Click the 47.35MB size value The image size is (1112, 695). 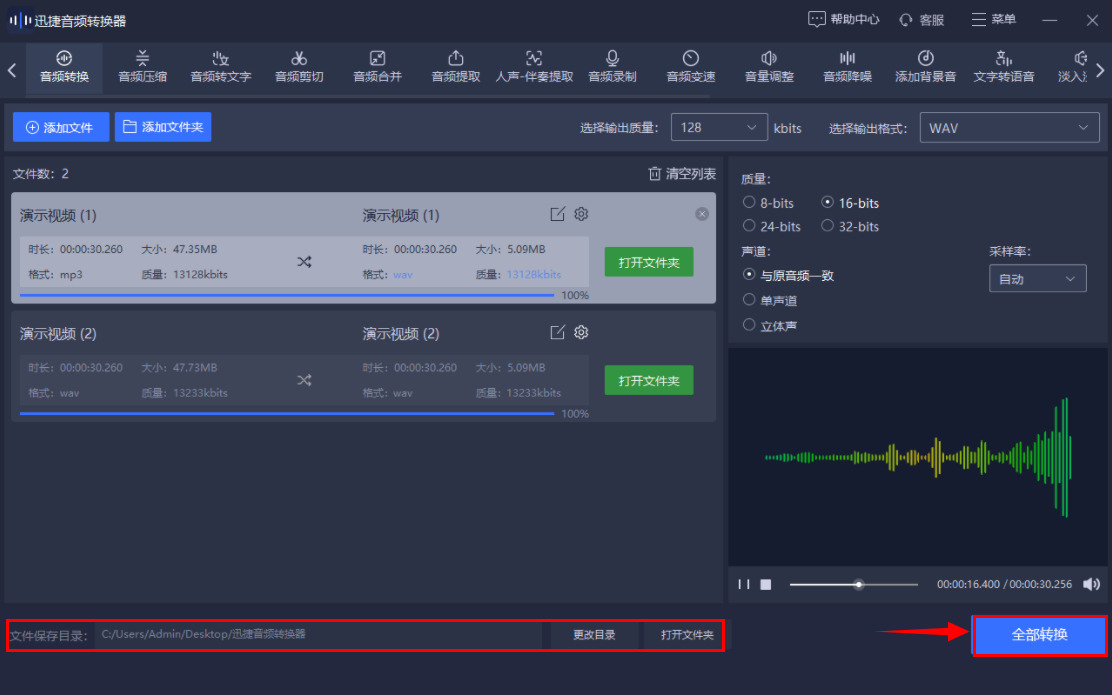[195, 250]
